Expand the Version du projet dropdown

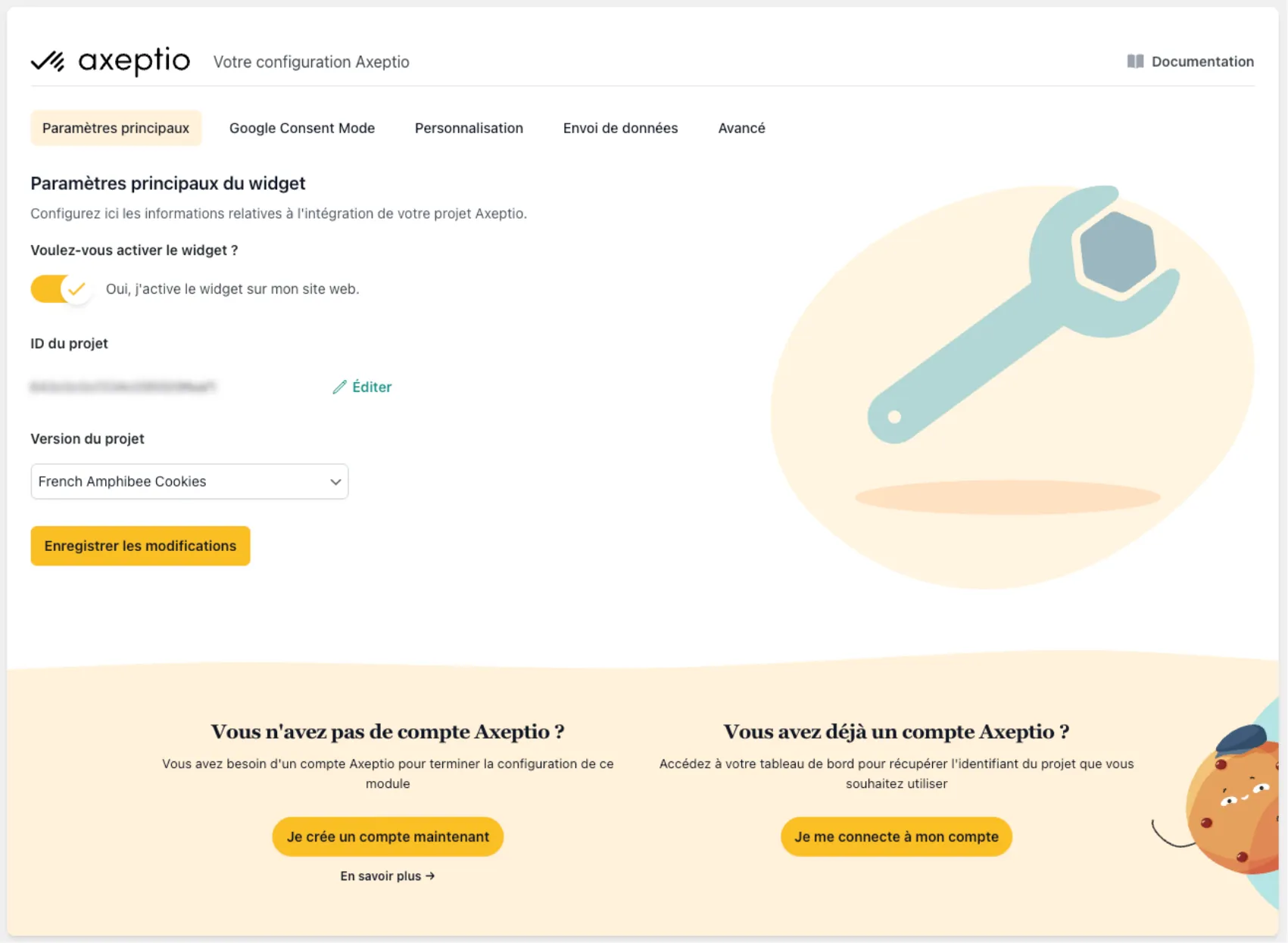pyautogui.click(x=189, y=481)
